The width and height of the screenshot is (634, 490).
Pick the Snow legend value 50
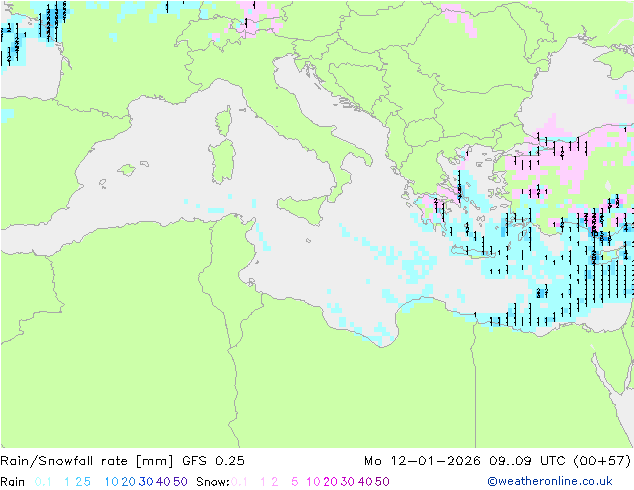pos(382,482)
